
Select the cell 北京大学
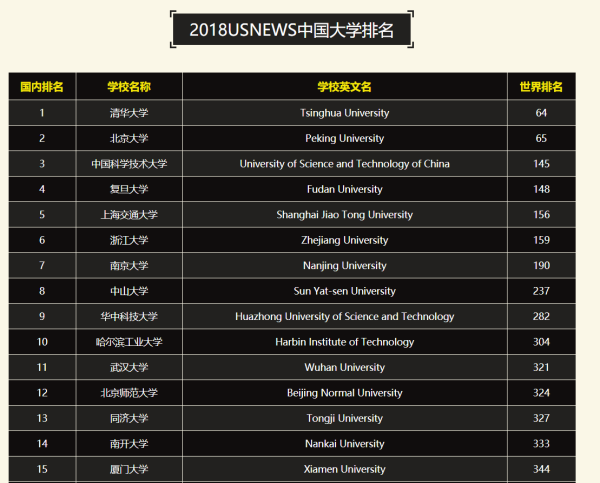129,138
